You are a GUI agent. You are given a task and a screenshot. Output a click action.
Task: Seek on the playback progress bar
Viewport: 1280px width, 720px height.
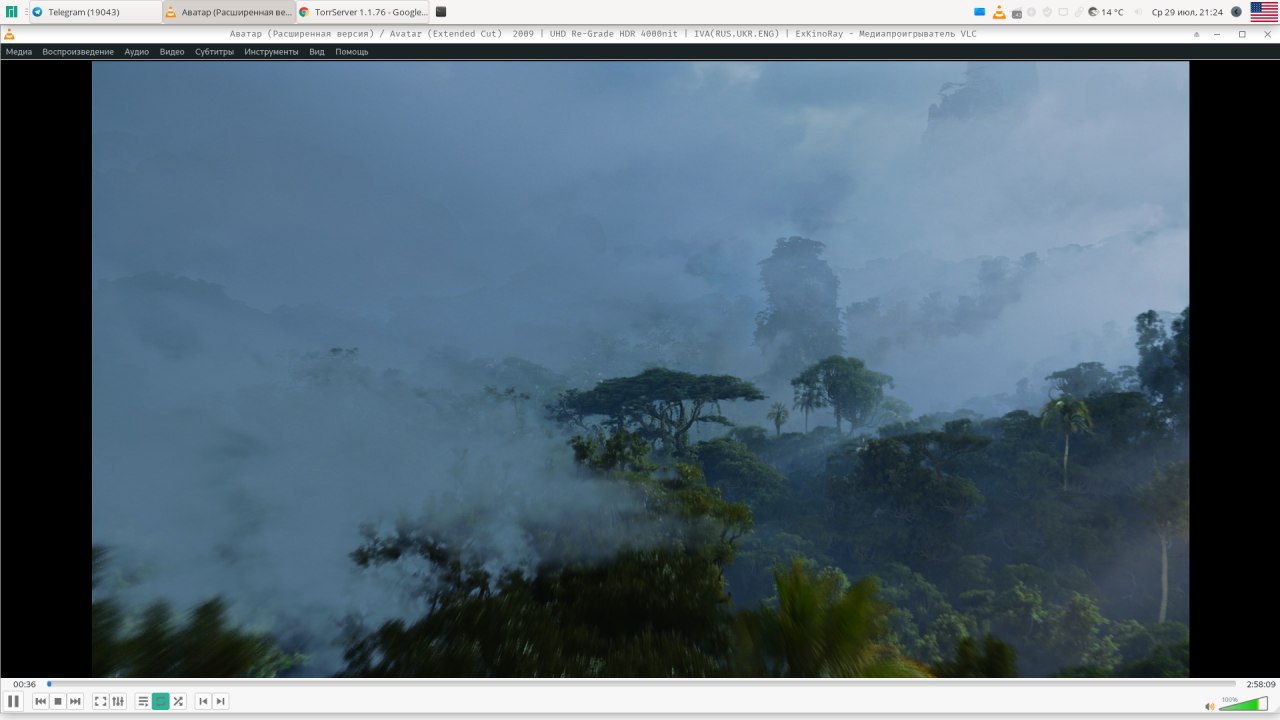click(x=640, y=684)
